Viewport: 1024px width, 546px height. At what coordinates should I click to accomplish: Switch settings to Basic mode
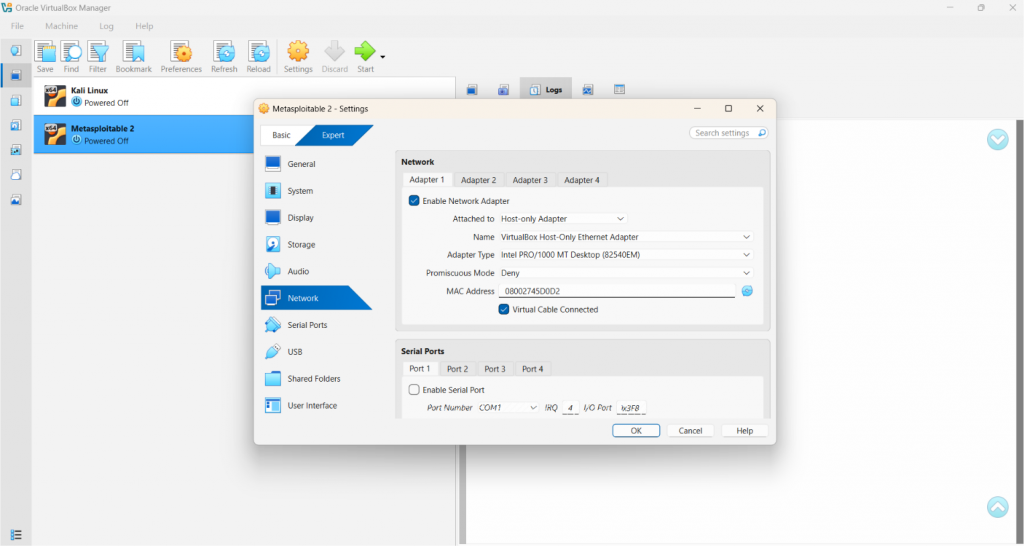(281, 135)
